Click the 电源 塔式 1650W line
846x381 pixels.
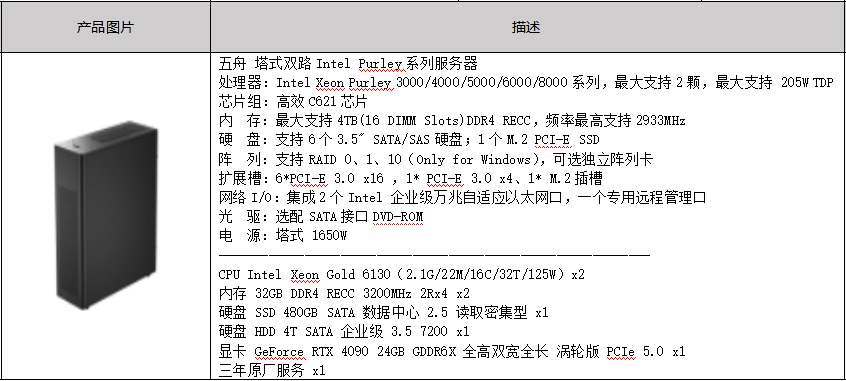(283, 236)
